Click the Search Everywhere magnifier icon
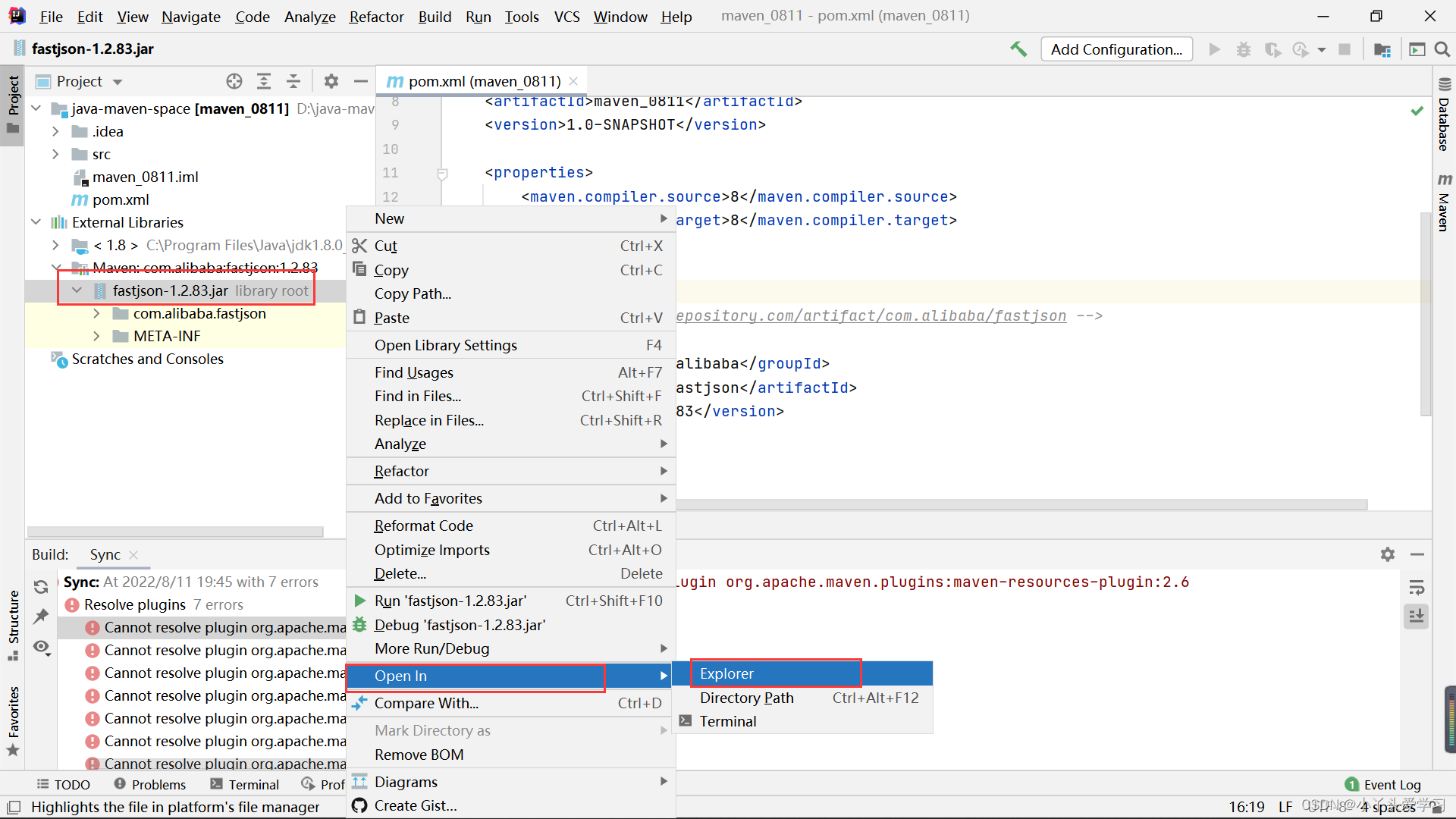The height and width of the screenshot is (819, 1456). click(x=1442, y=49)
